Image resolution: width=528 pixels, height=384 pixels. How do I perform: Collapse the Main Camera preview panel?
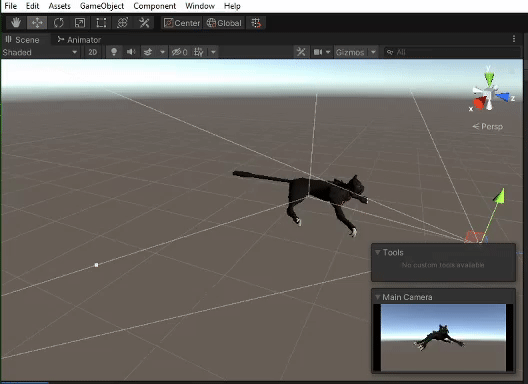click(377, 297)
